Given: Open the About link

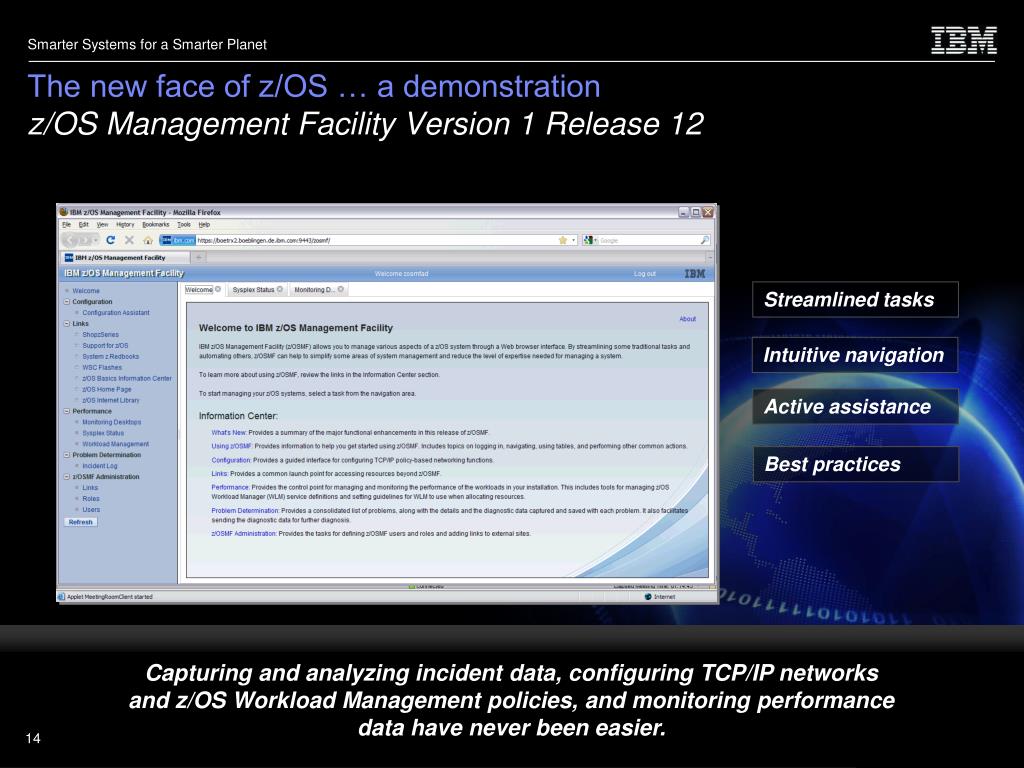Looking at the screenshot, I should pyautogui.click(x=688, y=319).
